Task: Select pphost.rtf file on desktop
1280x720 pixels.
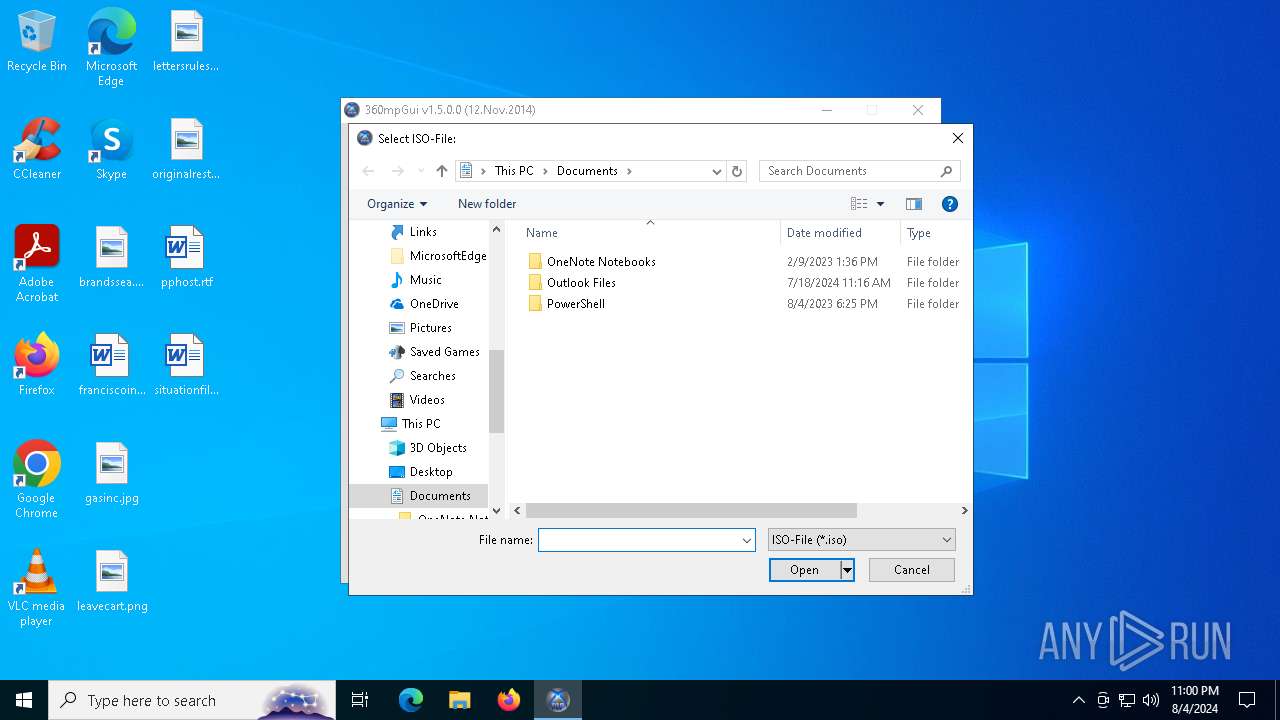Action: coord(186,258)
